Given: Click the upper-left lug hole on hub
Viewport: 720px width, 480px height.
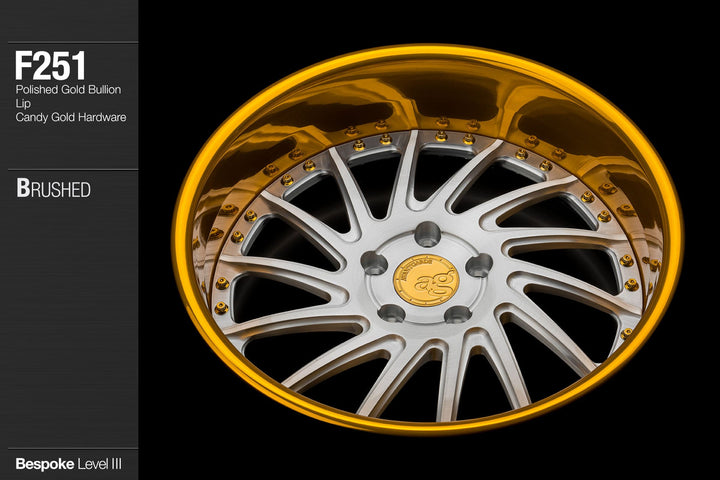Looking at the screenshot, I should pos(374,263).
